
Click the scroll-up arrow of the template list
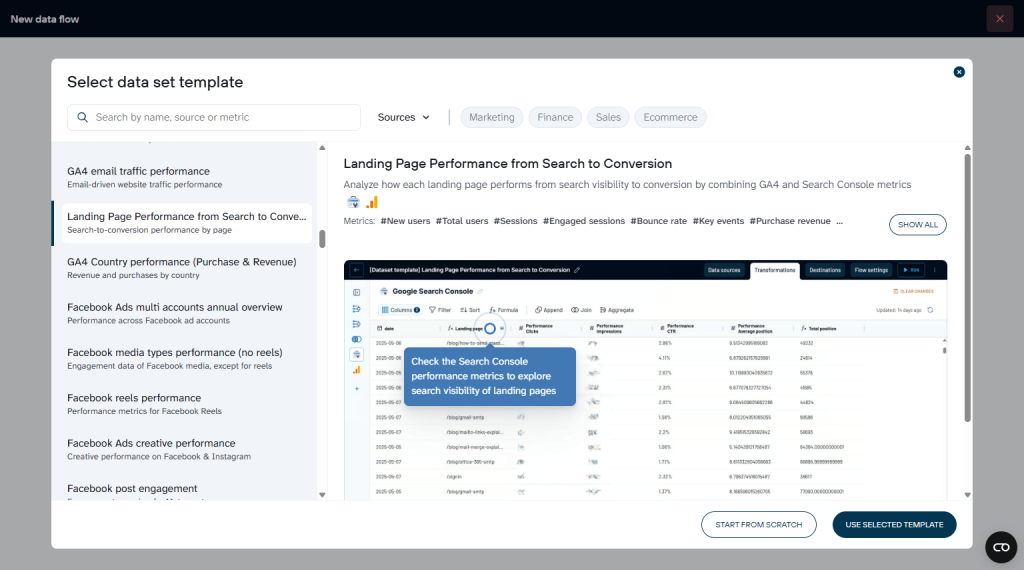(322, 149)
